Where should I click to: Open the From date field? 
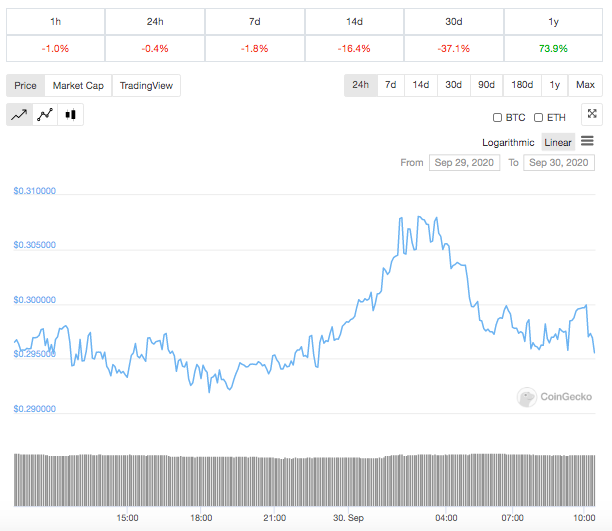pyautogui.click(x=463, y=163)
